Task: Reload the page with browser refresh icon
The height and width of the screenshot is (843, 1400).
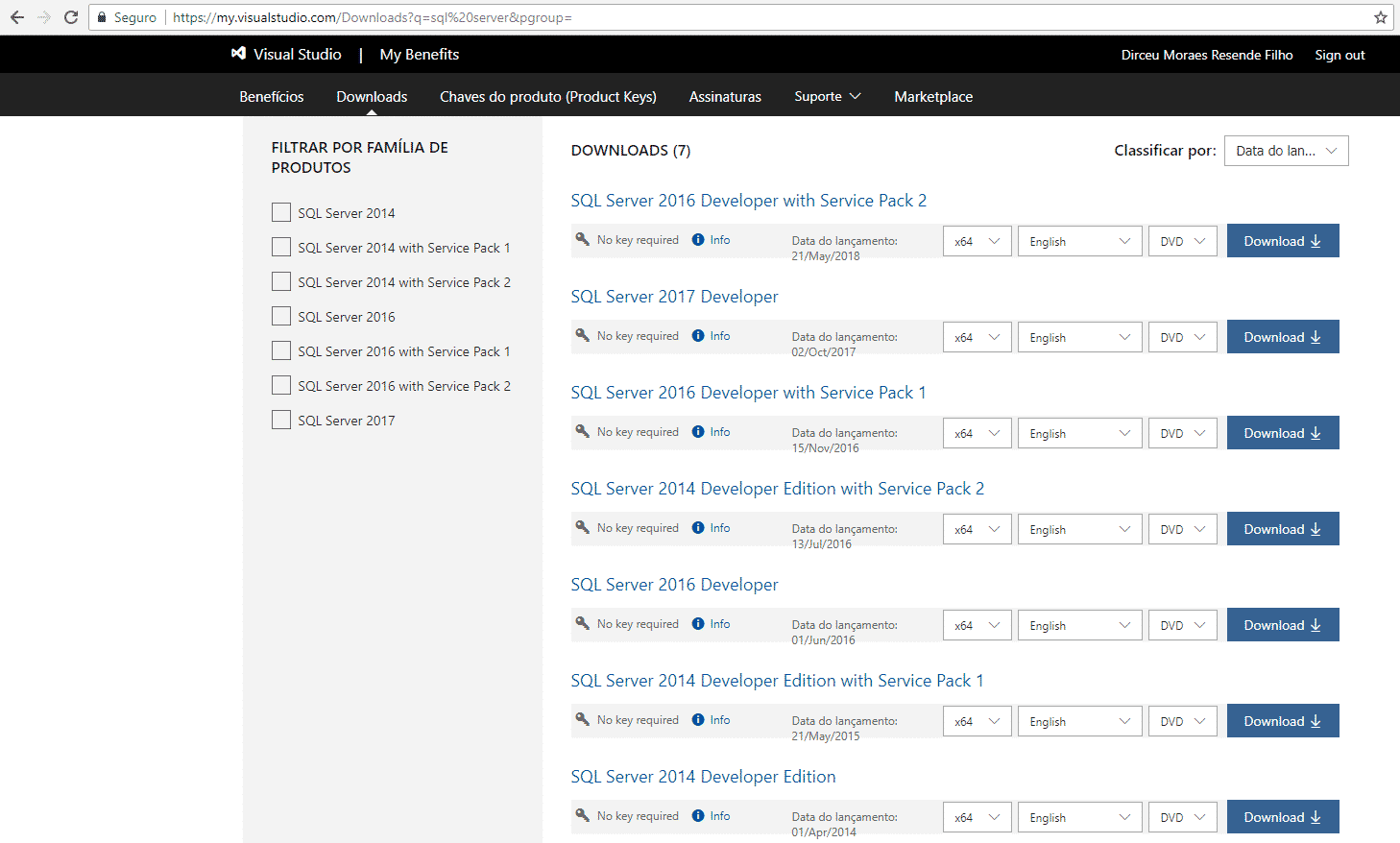Action: click(x=71, y=17)
